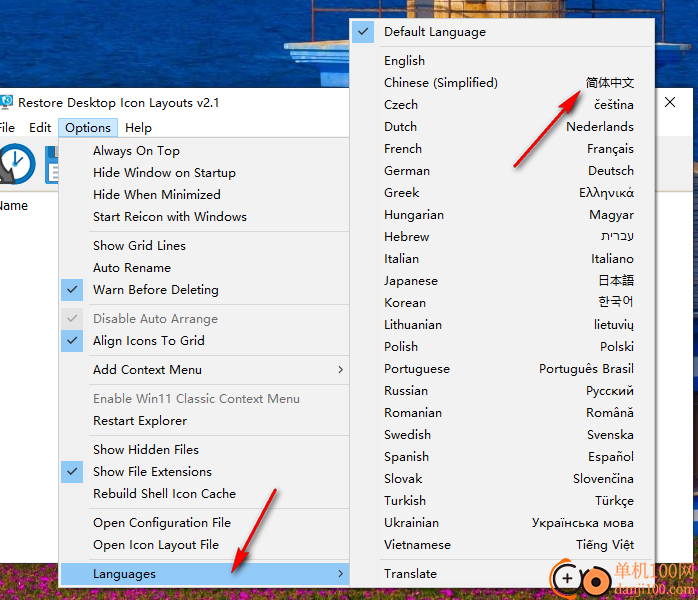Open the Edit menu
This screenshot has height=600, width=698.
40,128
